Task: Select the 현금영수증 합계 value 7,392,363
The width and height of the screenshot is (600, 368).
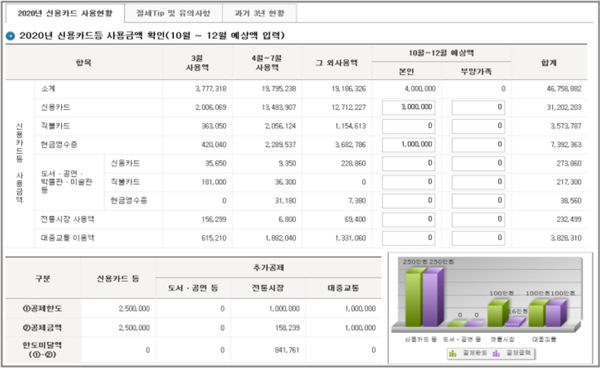Action: tap(566, 145)
